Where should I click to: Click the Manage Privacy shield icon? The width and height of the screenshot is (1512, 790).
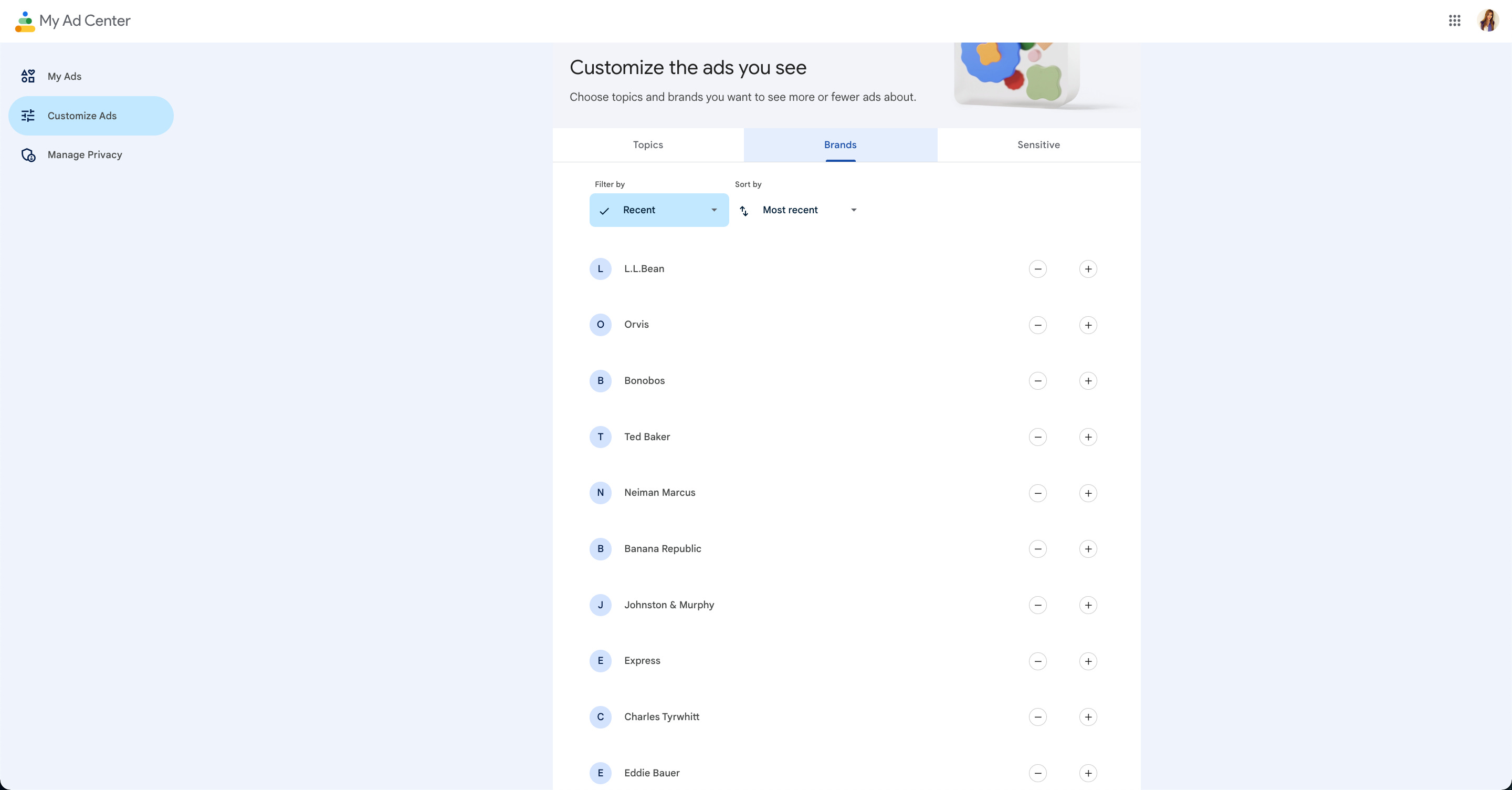tap(28, 155)
